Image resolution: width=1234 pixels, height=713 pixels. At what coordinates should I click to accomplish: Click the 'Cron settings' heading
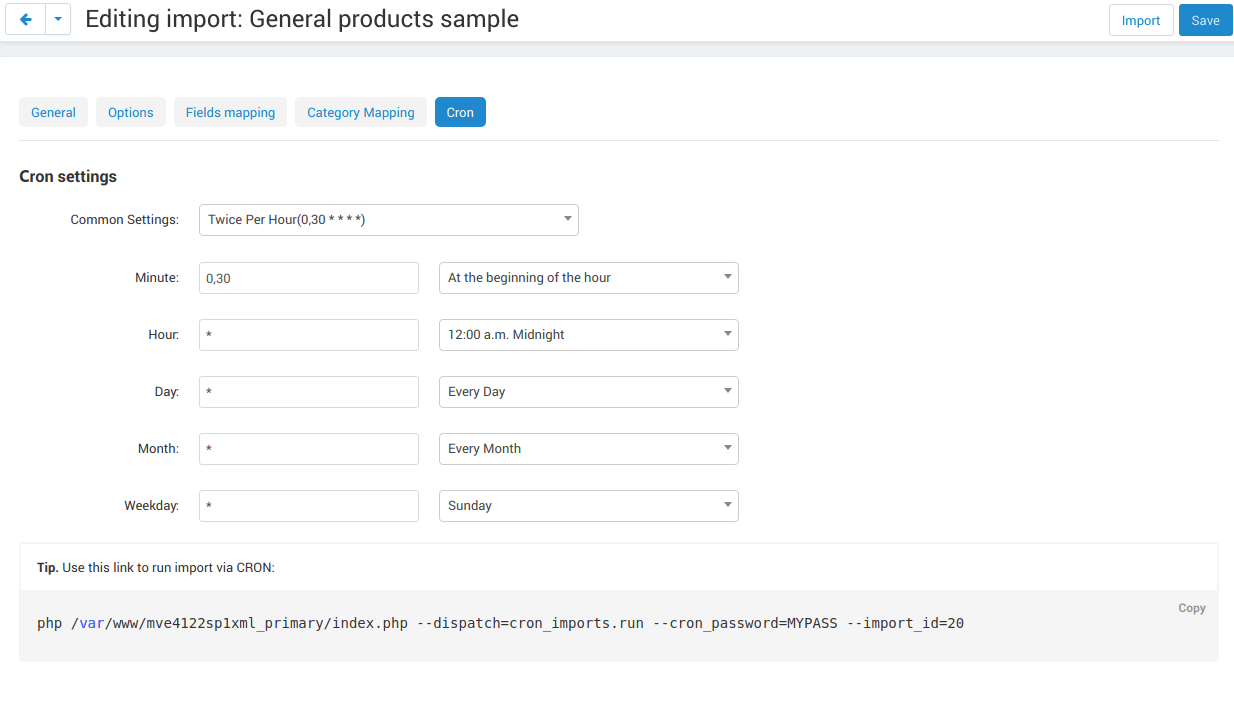click(x=68, y=176)
